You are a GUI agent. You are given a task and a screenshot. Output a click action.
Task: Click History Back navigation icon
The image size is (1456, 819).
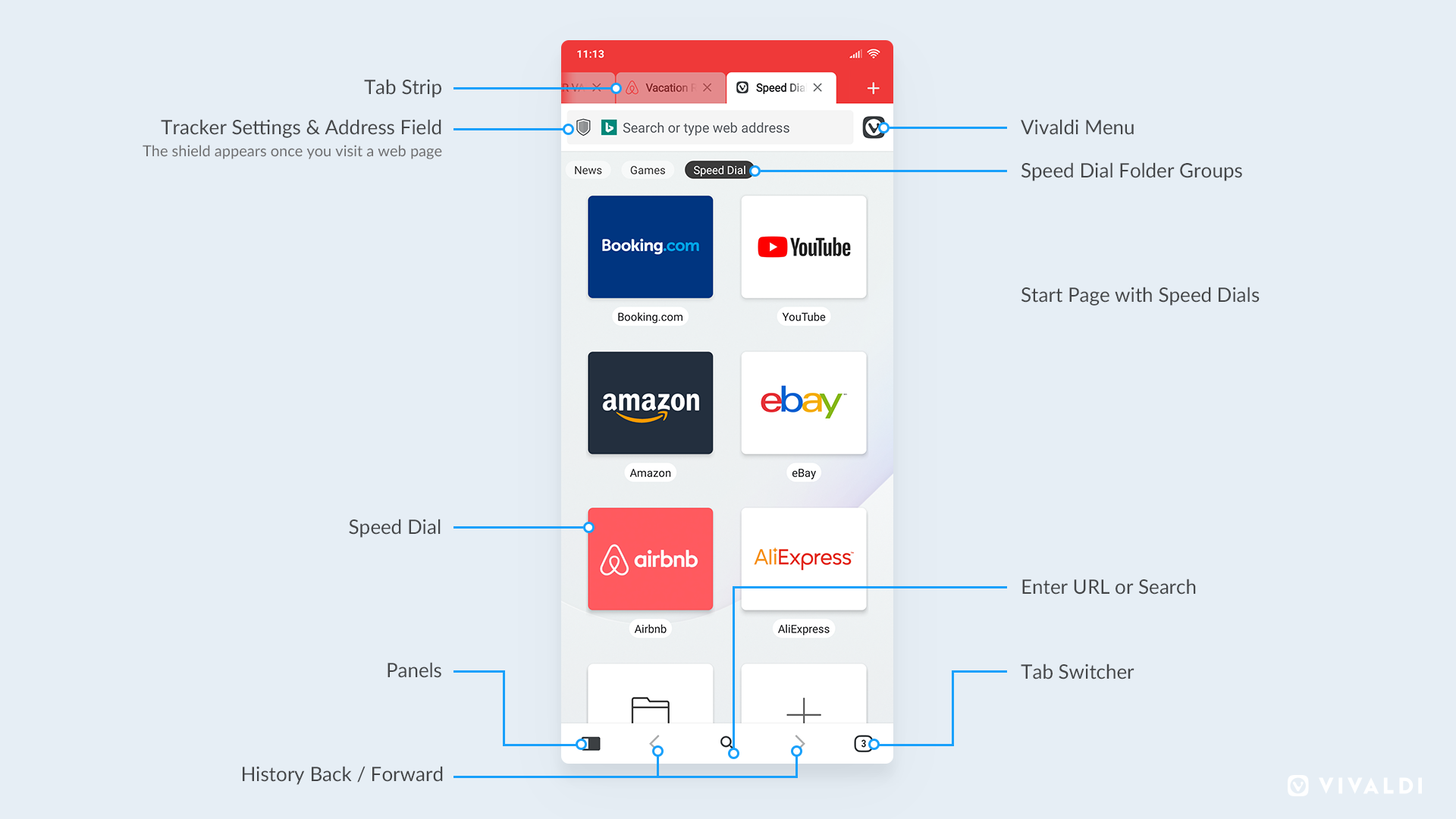point(655,740)
